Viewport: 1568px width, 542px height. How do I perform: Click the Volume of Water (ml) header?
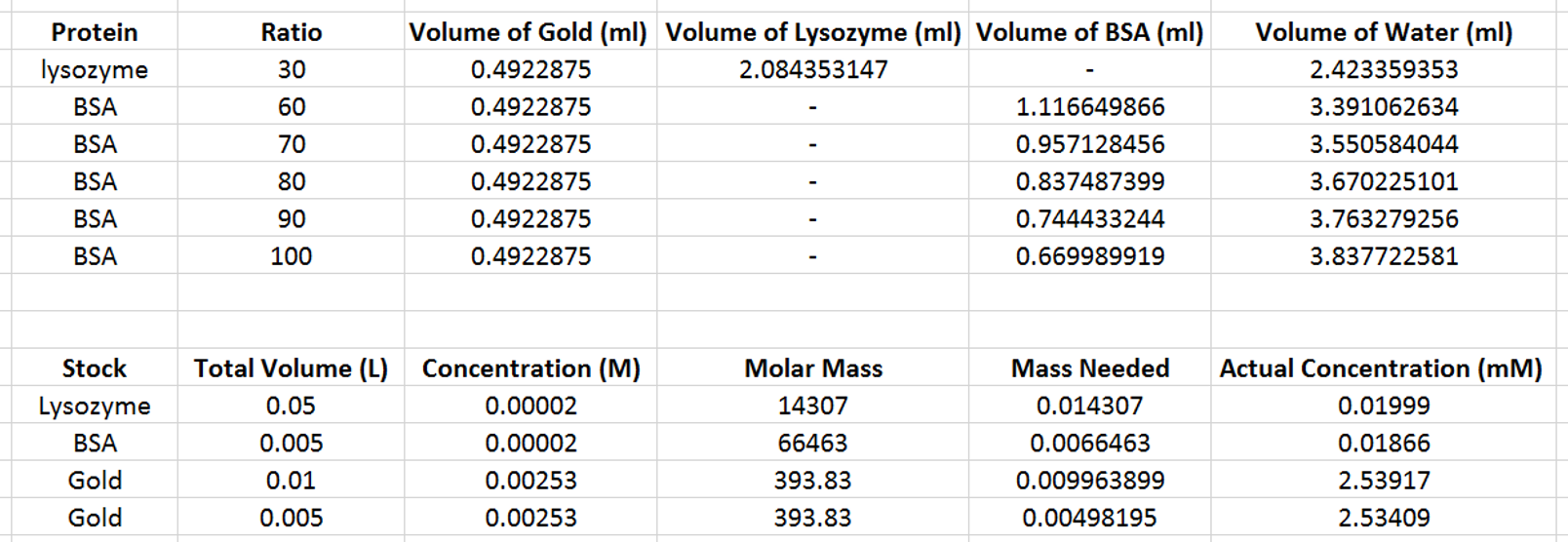(x=1383, y=32)
